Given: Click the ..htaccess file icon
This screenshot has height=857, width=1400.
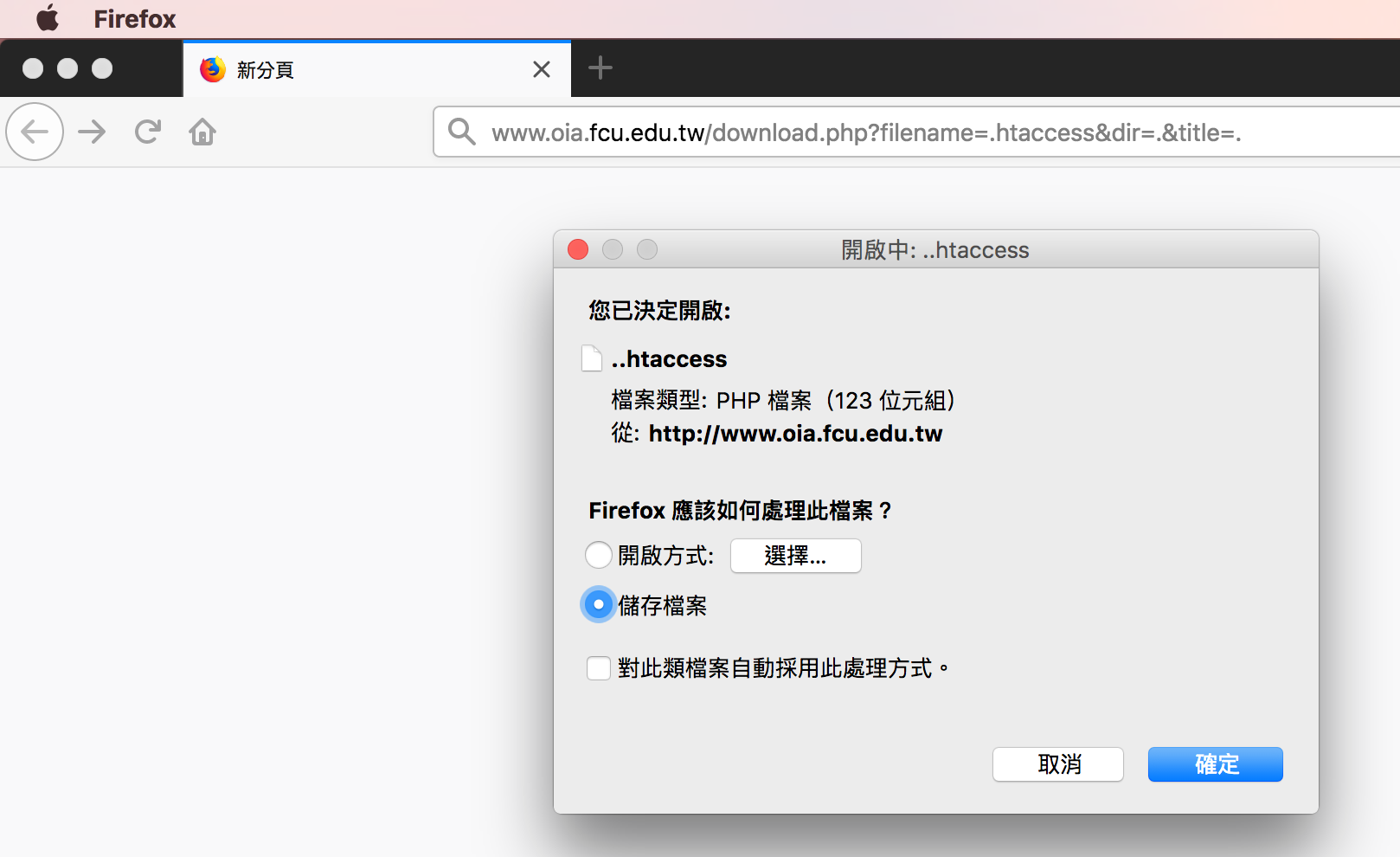Looking at the screenshot, I should pyautogui.click(x=592, y=358).
